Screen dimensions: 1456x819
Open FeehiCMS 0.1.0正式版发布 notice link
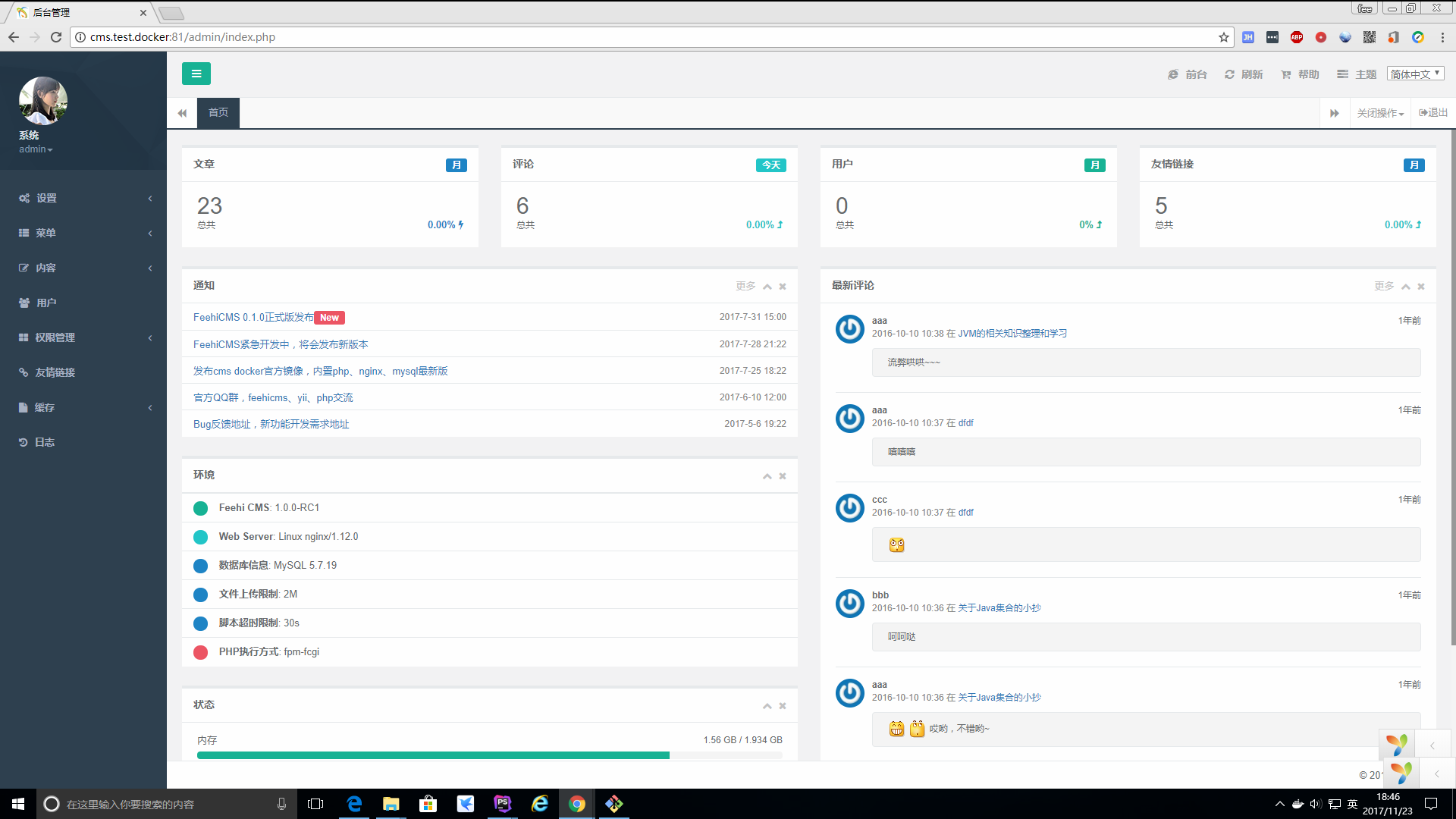(253, 318)
